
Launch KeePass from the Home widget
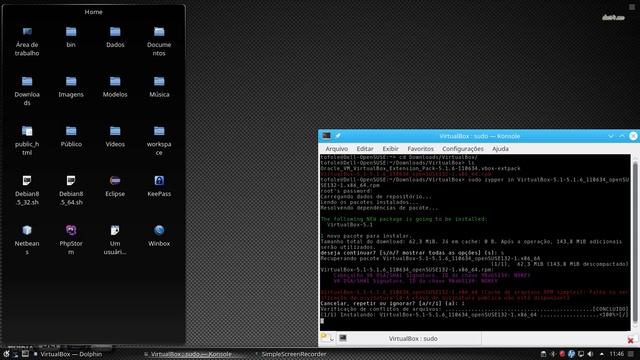pyautogui.click(x=159, y=187)
